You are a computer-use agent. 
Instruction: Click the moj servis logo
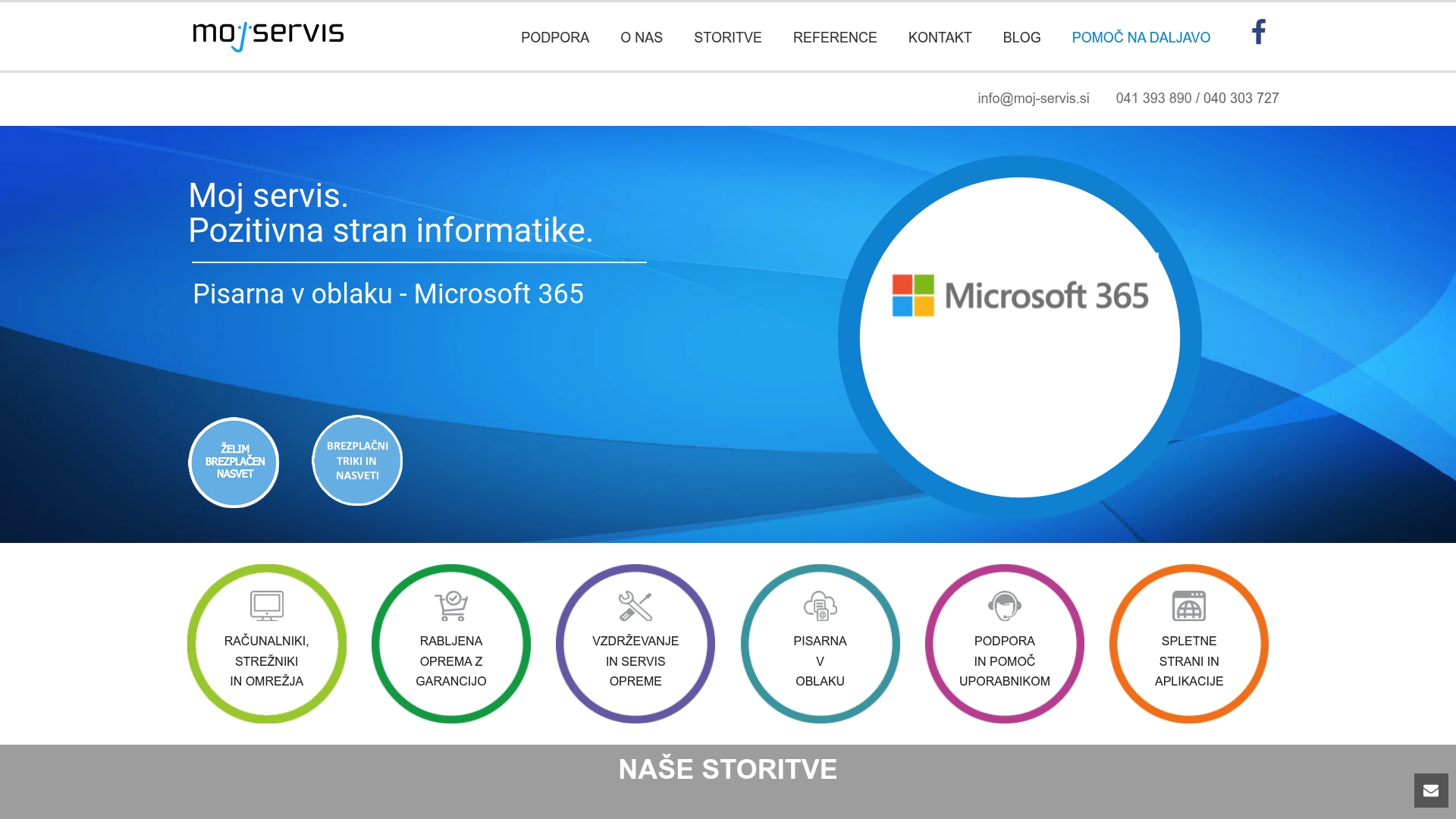267,34
